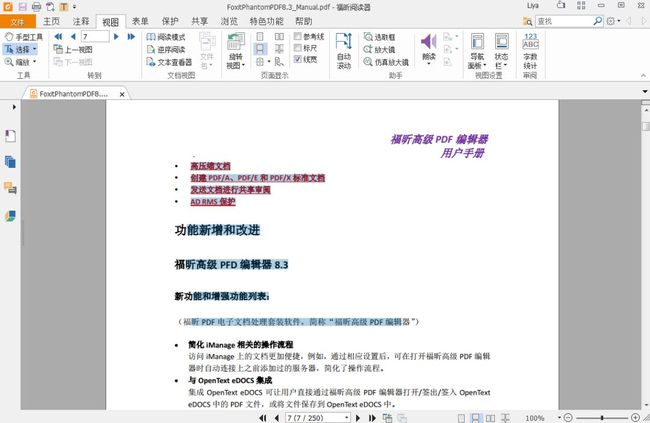Go to next page in status bar
The width and height of the screenshot is (650, 423).
tap(358, 418)
